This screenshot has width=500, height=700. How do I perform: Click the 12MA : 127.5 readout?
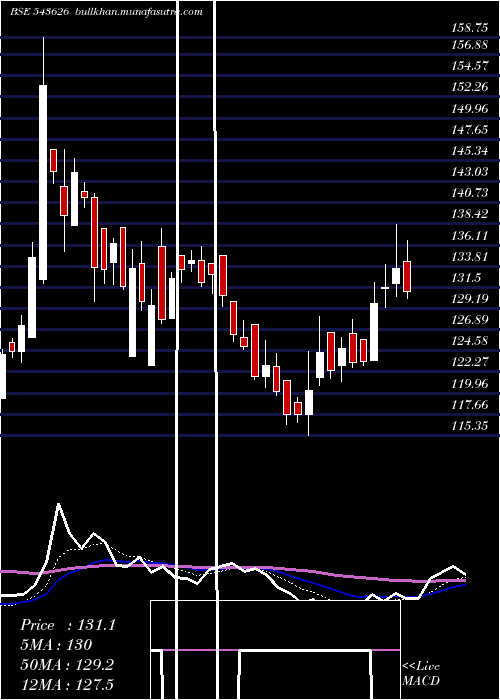pos(67,684)
